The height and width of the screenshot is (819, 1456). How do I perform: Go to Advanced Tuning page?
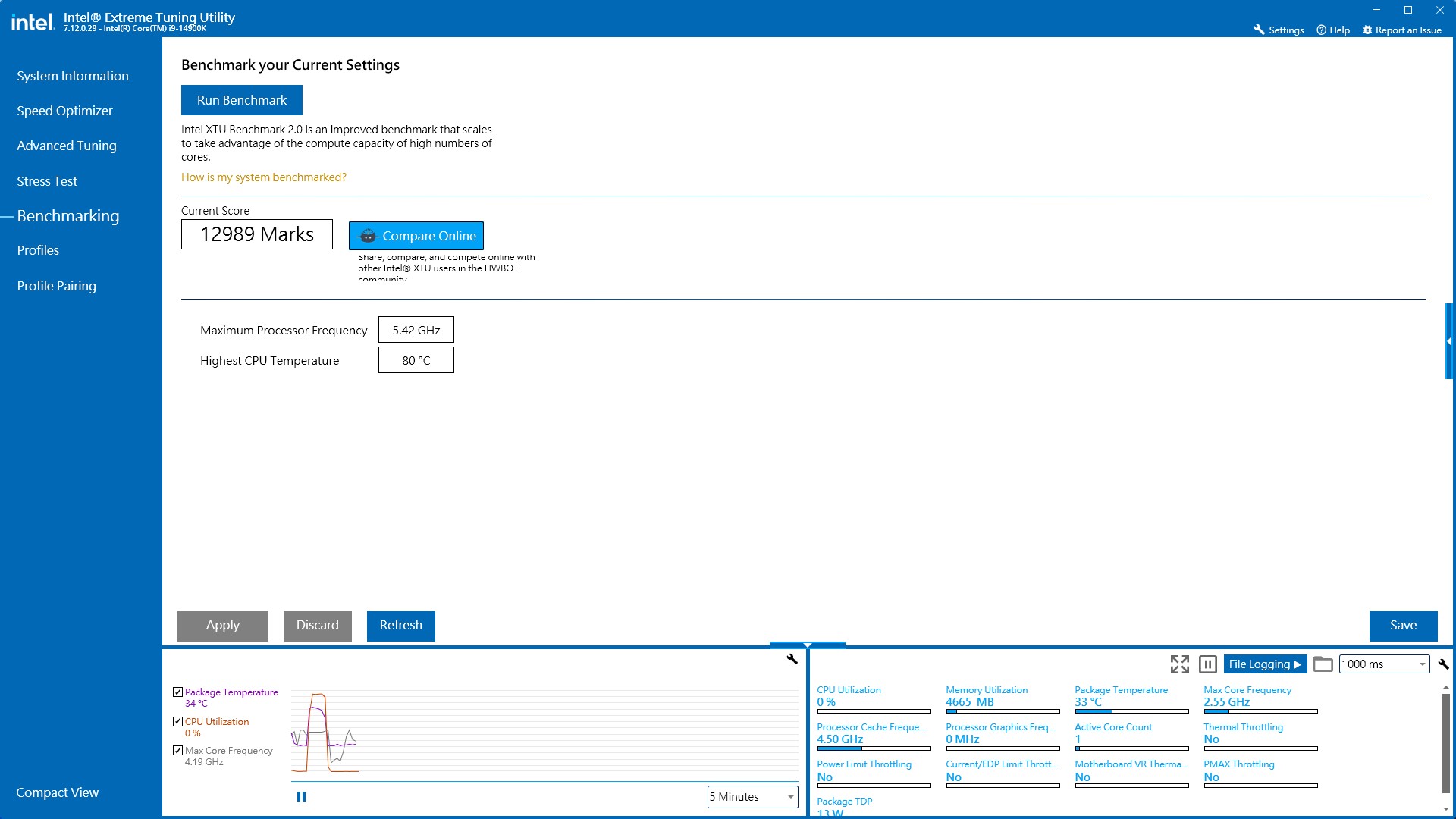click(x=67, y=146)
